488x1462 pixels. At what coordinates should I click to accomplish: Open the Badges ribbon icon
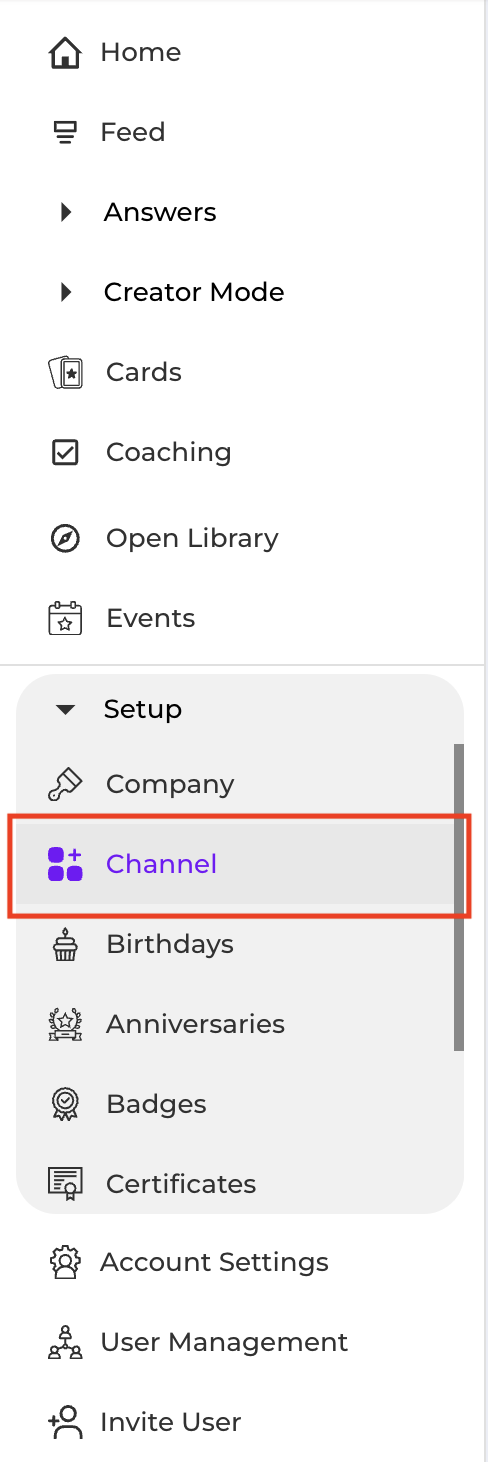tap(65, 1104)
